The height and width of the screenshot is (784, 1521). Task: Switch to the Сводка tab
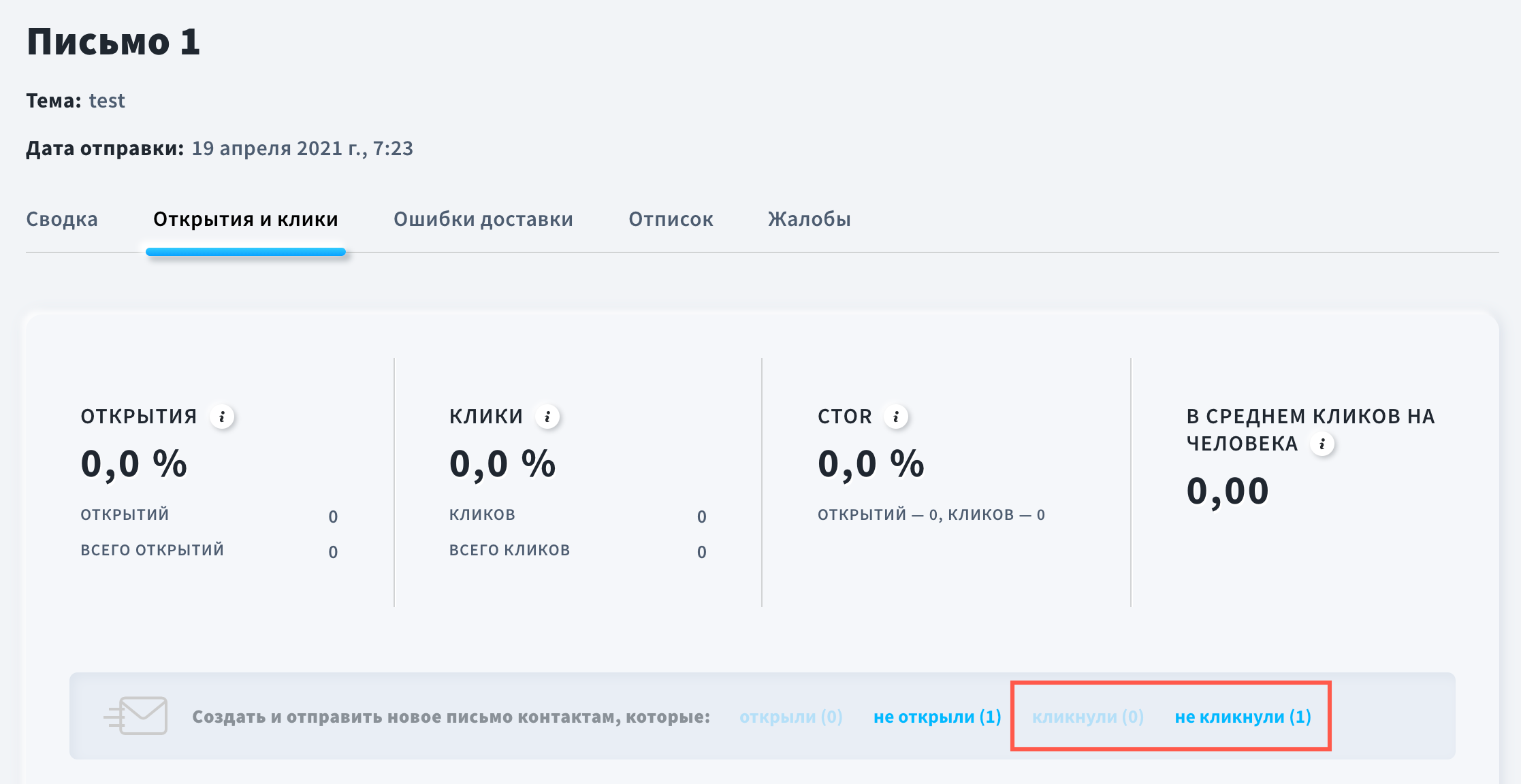(x=62, y=219)
